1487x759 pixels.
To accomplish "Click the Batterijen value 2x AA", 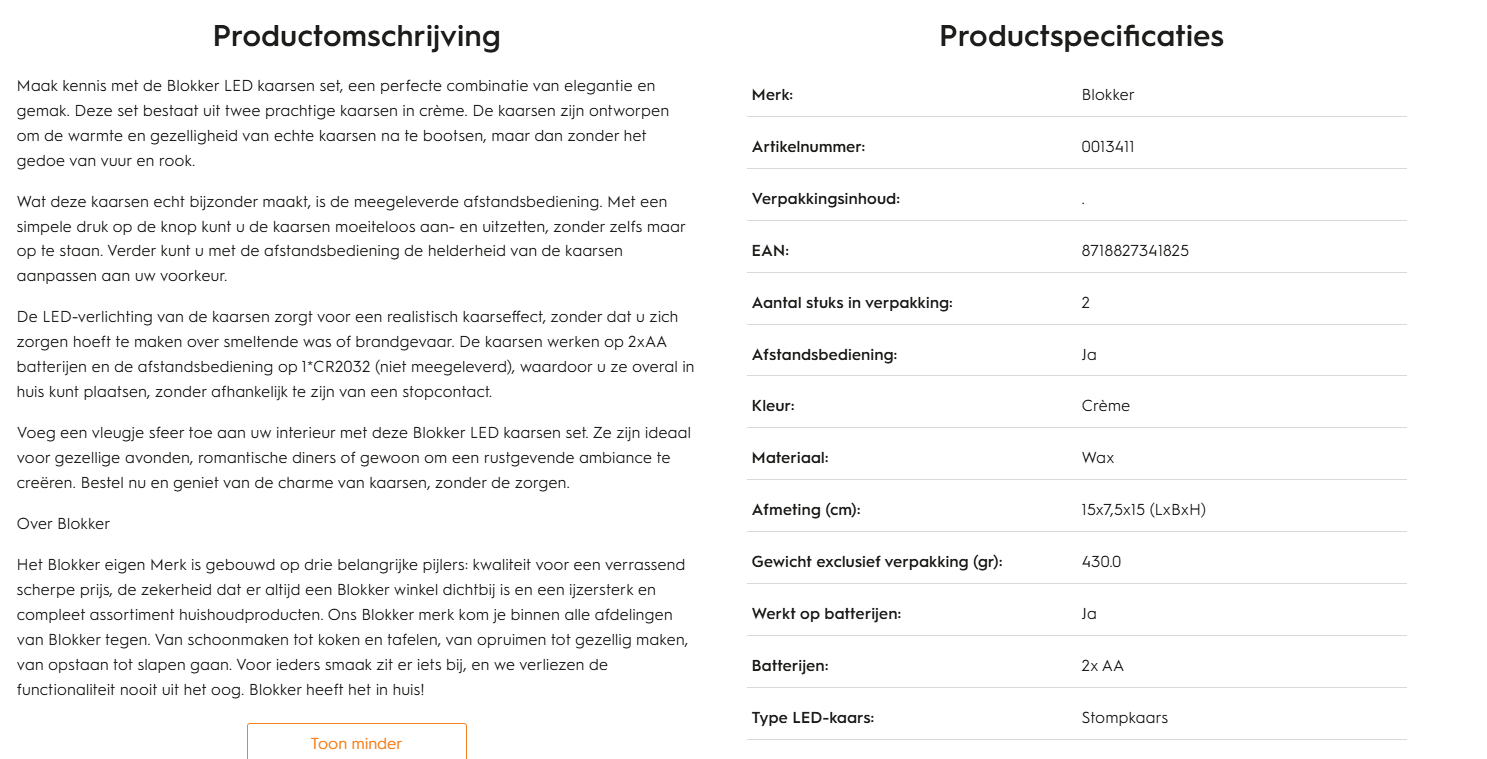I will [1102, 666].
